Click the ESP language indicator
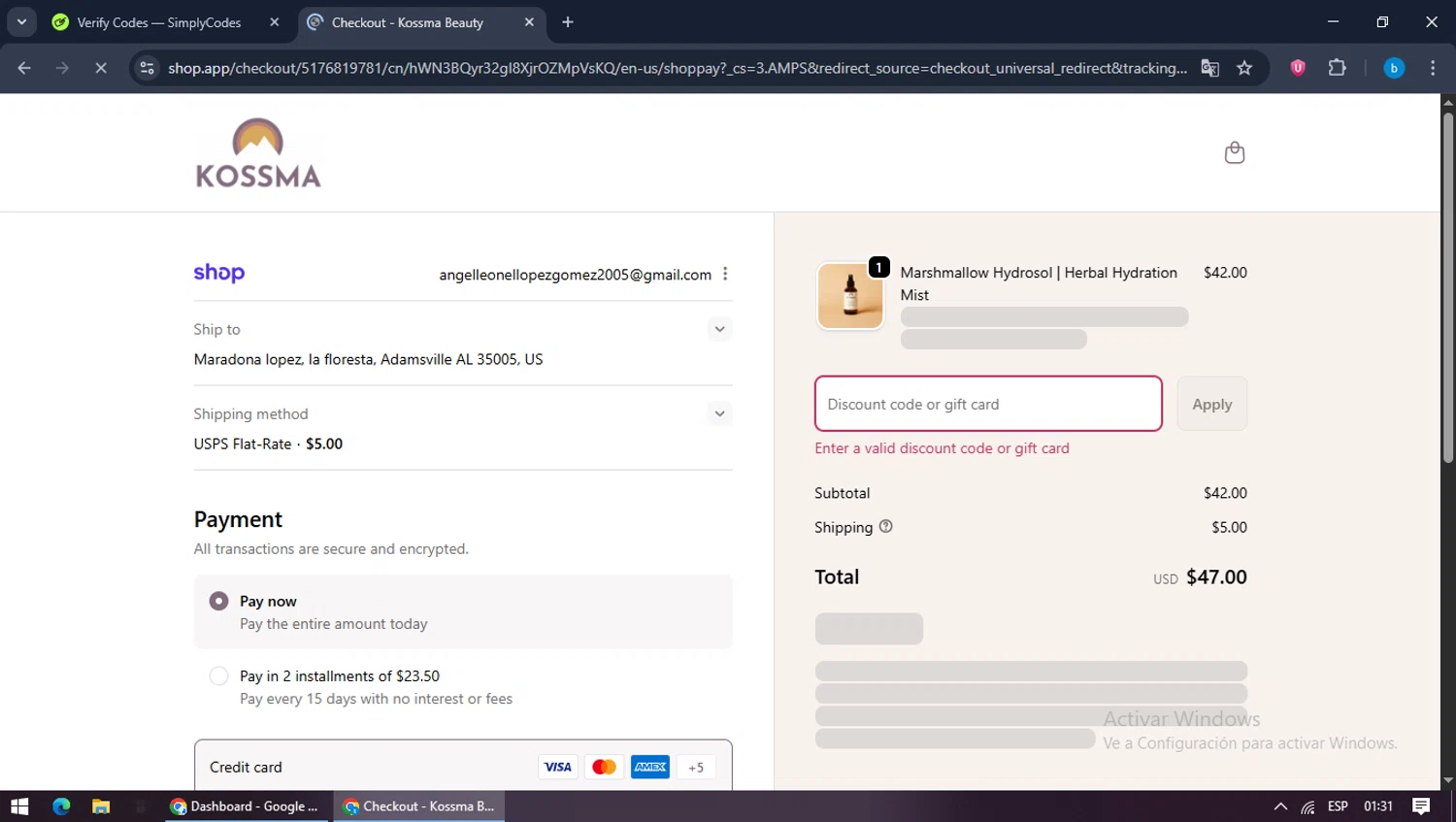Viewport: 1456px width, 822px height. pos(1338,806)
